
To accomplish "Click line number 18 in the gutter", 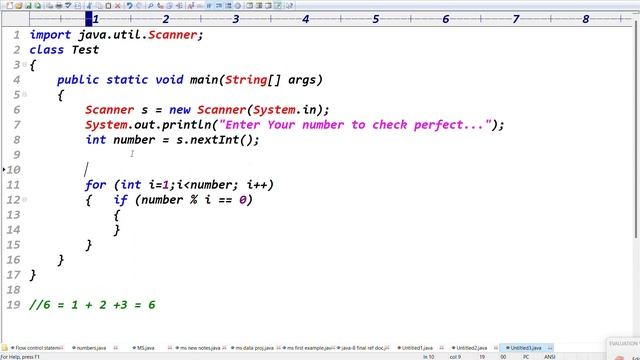I will [13, 290].
